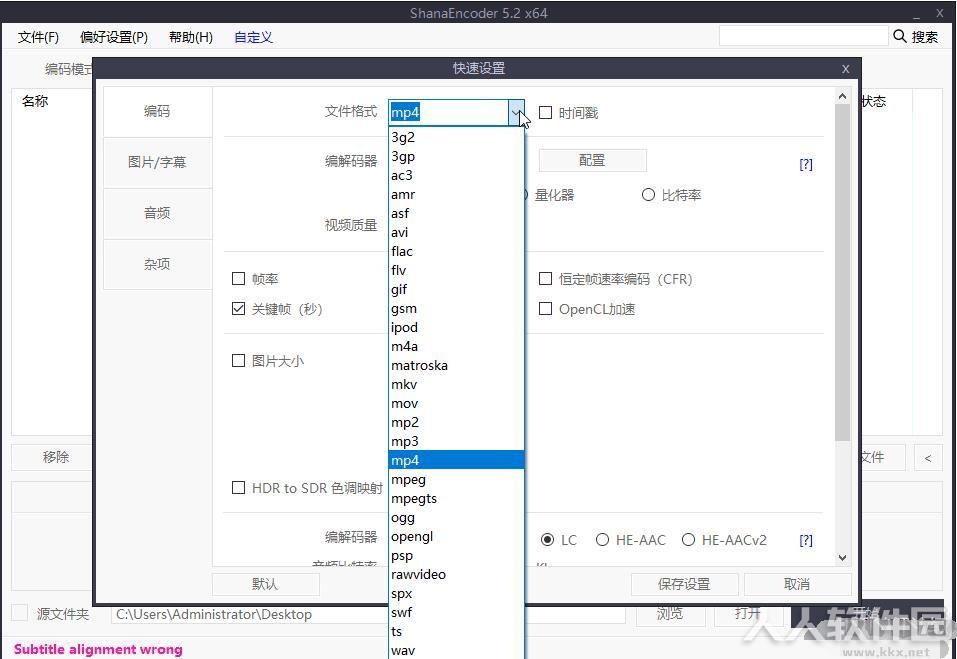Toggle the frame rate (帧率) checkbox
This screenshot has height=659, width=957.
(x=239, y=279)
